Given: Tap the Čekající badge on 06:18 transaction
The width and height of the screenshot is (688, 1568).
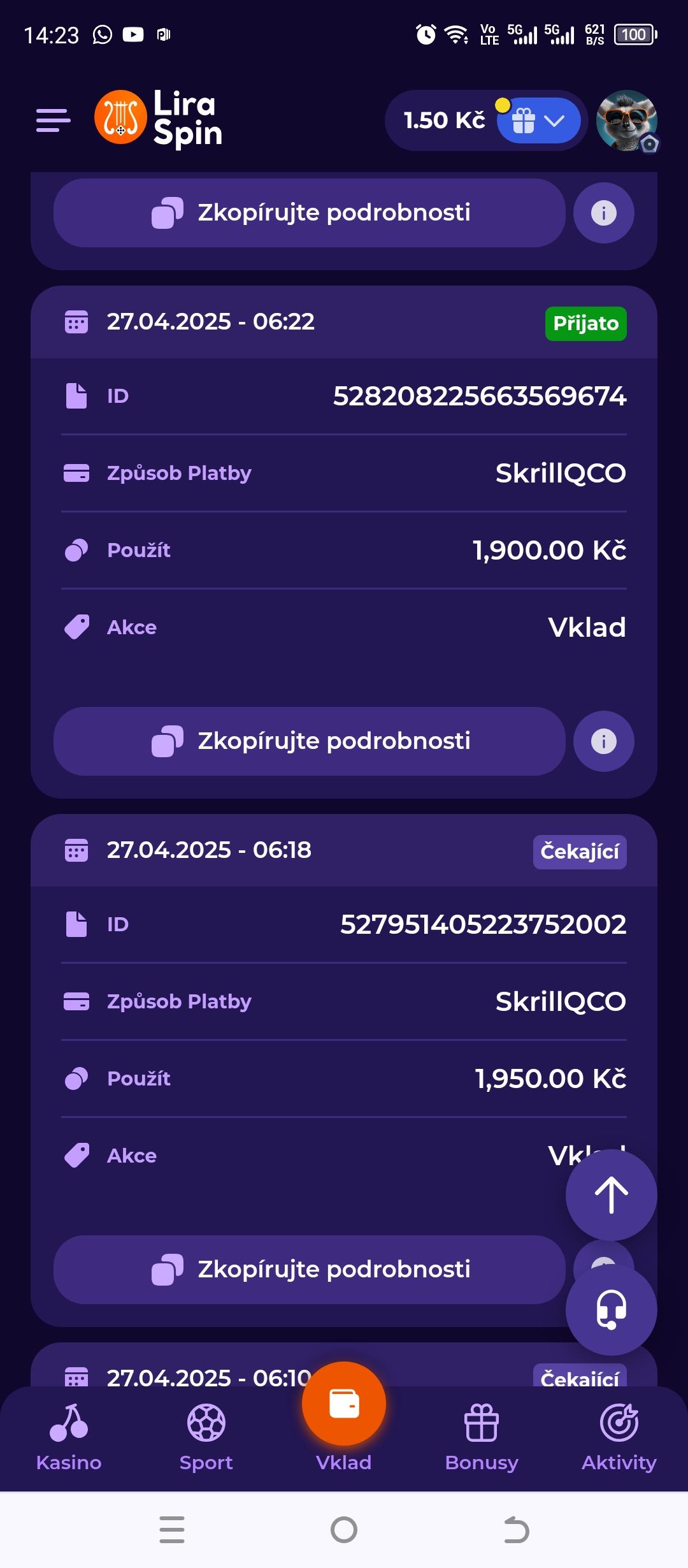Looking at the screenshot, I should tap(579, 852).
